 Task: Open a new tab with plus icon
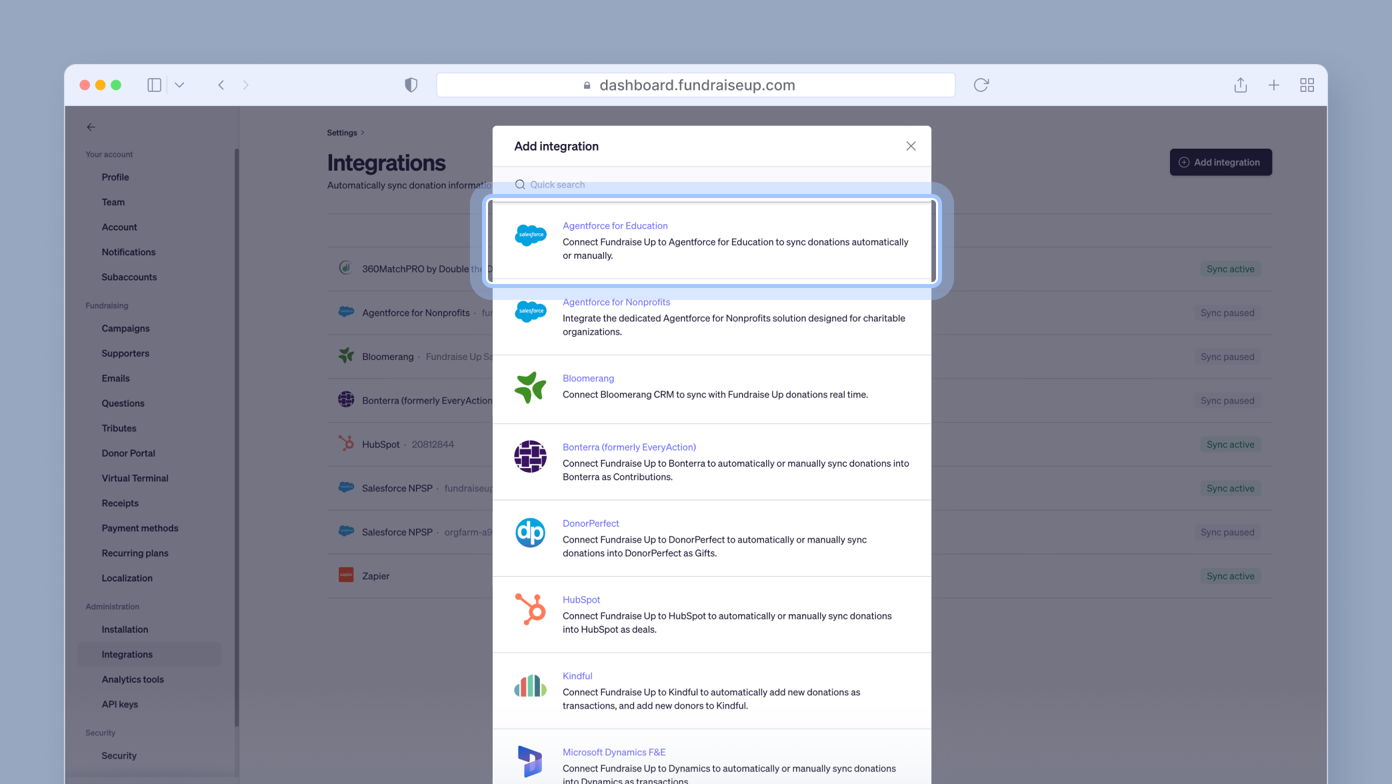pos(1274,85)
